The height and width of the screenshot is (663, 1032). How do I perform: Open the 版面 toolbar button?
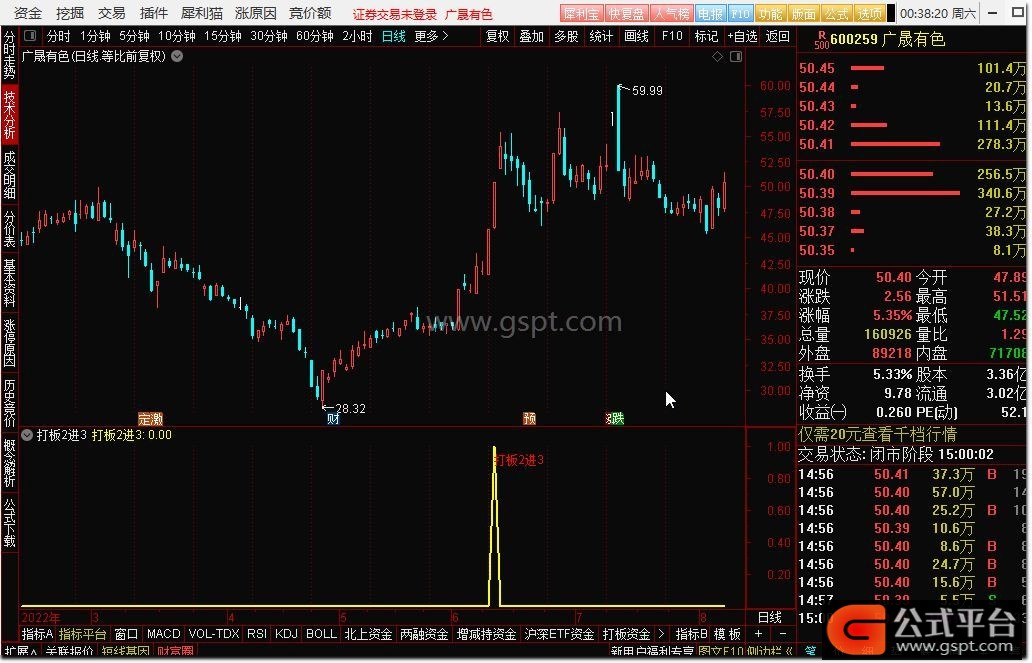click(x=803, y=13)
